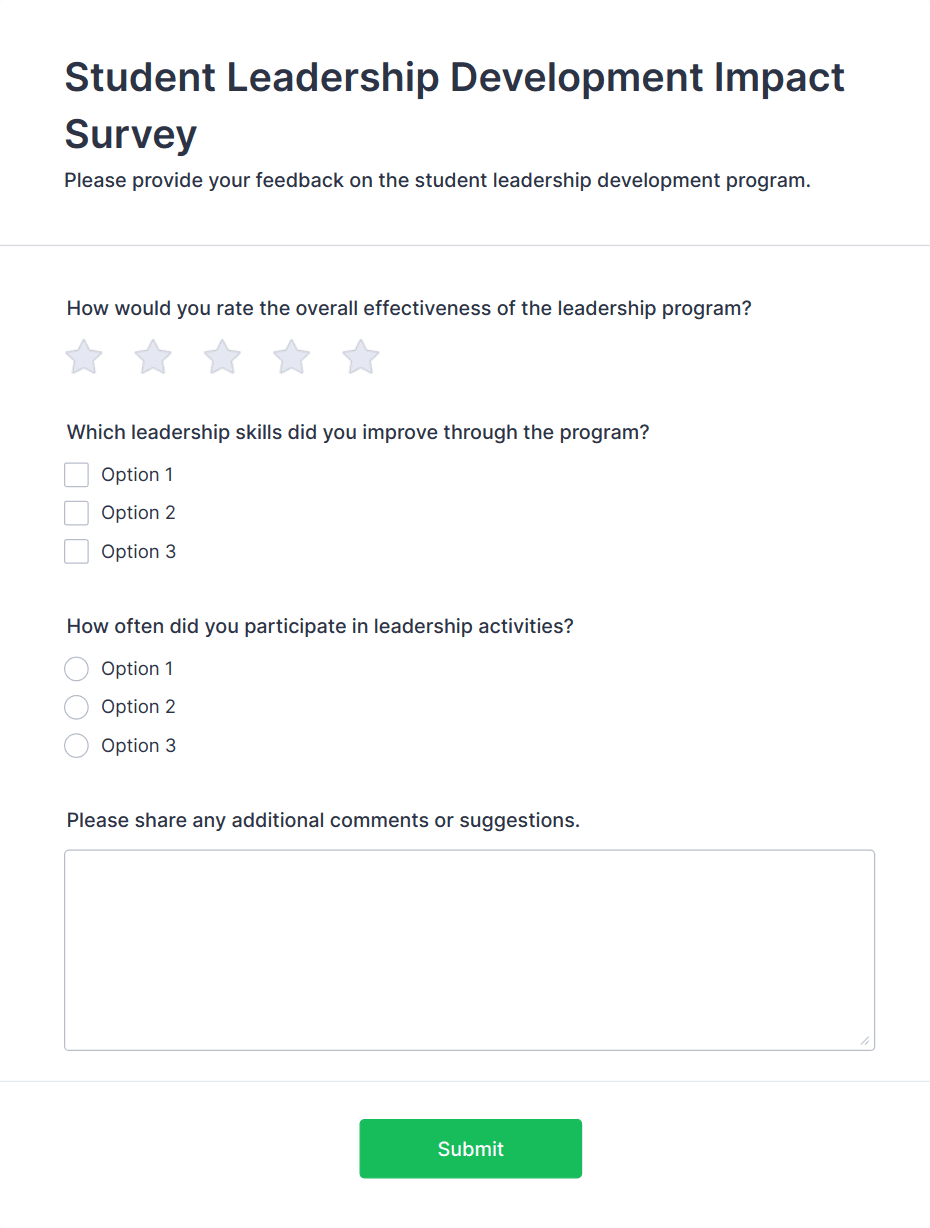The image size is (930, 1228).
Task: Select Option 2 for participation frequency
Action: pyautogui.click(x=76, y=707)
